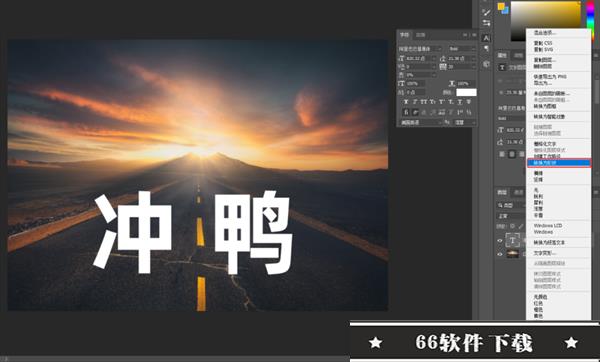Open the Bold font style dropdown
The width and height of the screenshot is (600, 362).
tap(462, 49)
